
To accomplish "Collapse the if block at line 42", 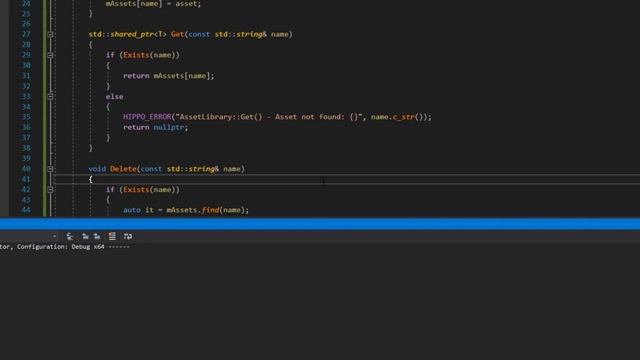I will (50, 190).
